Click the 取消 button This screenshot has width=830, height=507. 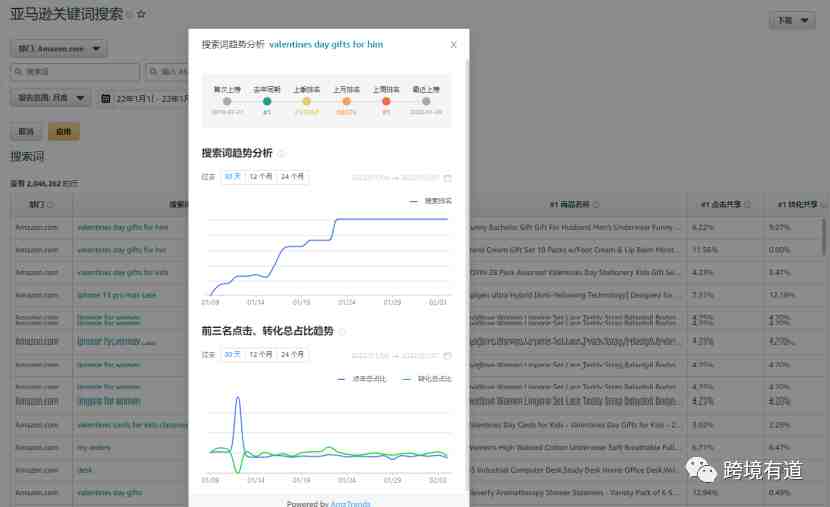(x=26, y=132)
